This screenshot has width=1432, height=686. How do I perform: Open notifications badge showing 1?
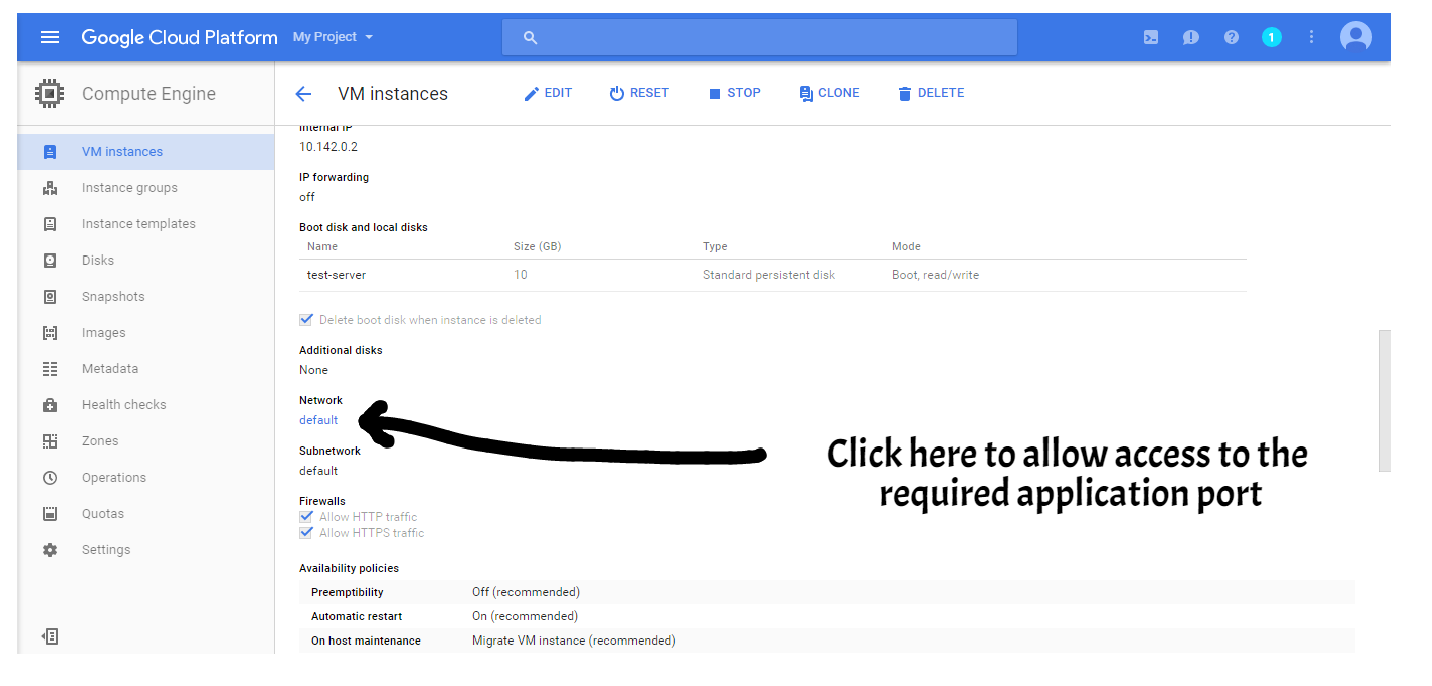coord(1271,37)
